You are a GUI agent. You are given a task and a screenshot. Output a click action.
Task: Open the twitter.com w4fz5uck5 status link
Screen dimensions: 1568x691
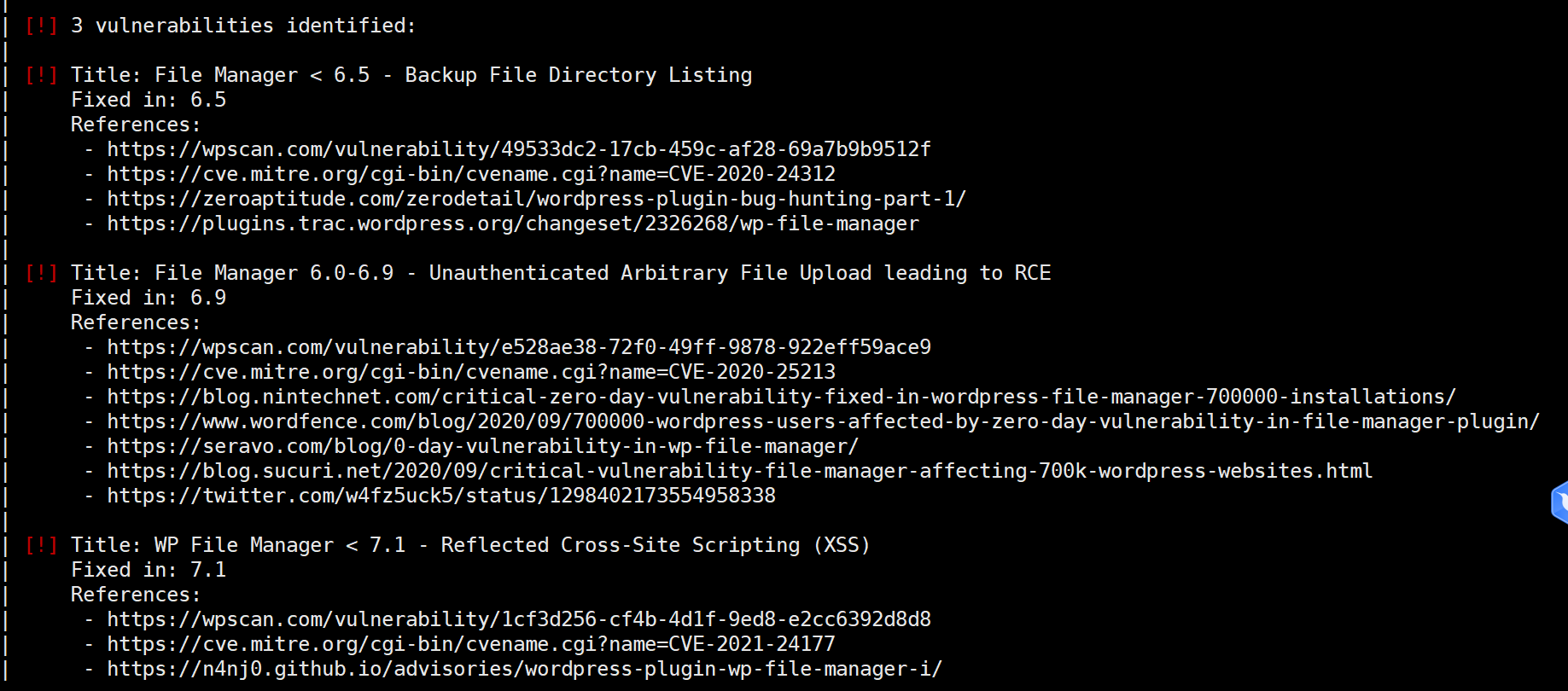[x=441, y=496]
